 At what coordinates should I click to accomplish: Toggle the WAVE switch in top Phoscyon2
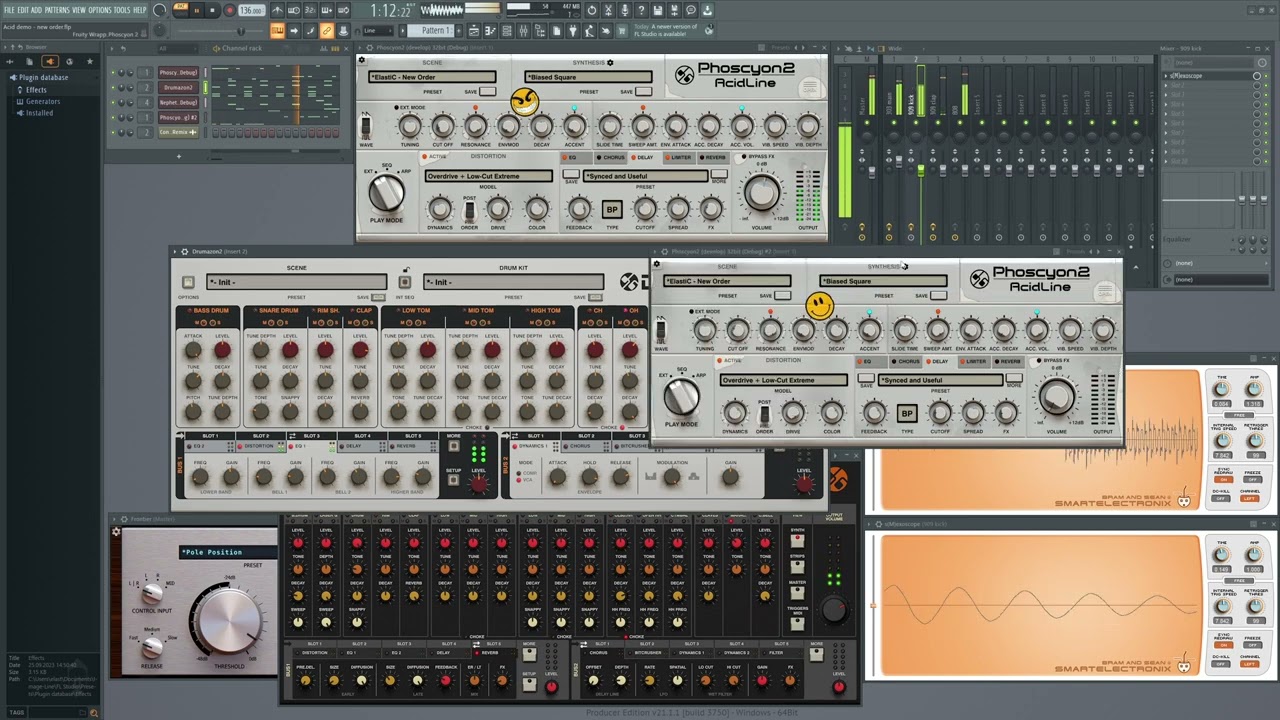[x=366, y=127]
